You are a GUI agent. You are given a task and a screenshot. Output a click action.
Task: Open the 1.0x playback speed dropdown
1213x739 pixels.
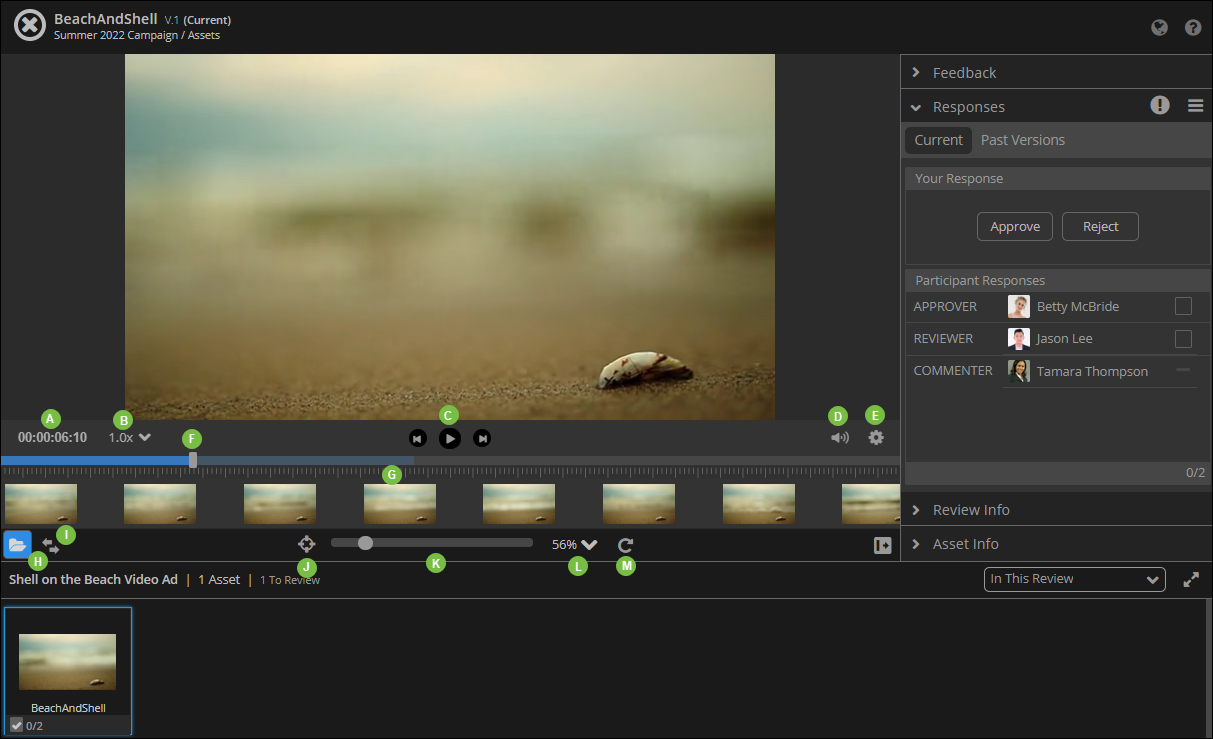point(130,437)
